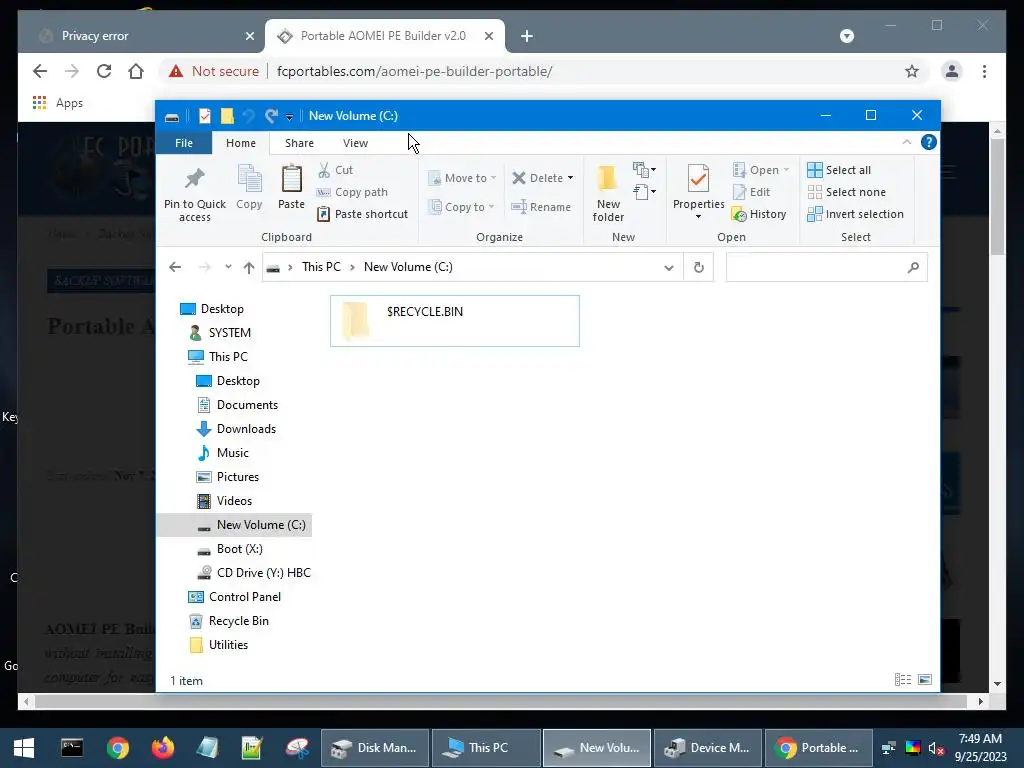
Task: Open Customize Quick Access Toolbar dropdown
Action: 289,117
